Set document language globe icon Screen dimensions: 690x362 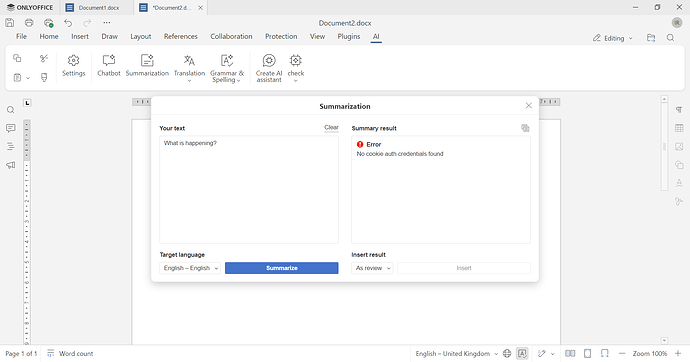tap(507, 353)
